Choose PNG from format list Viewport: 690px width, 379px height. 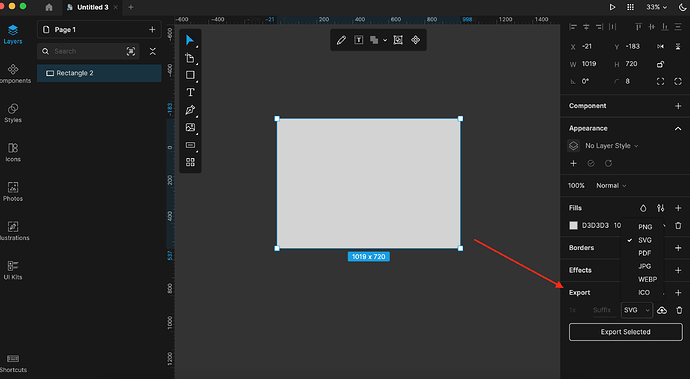(645, 227)
